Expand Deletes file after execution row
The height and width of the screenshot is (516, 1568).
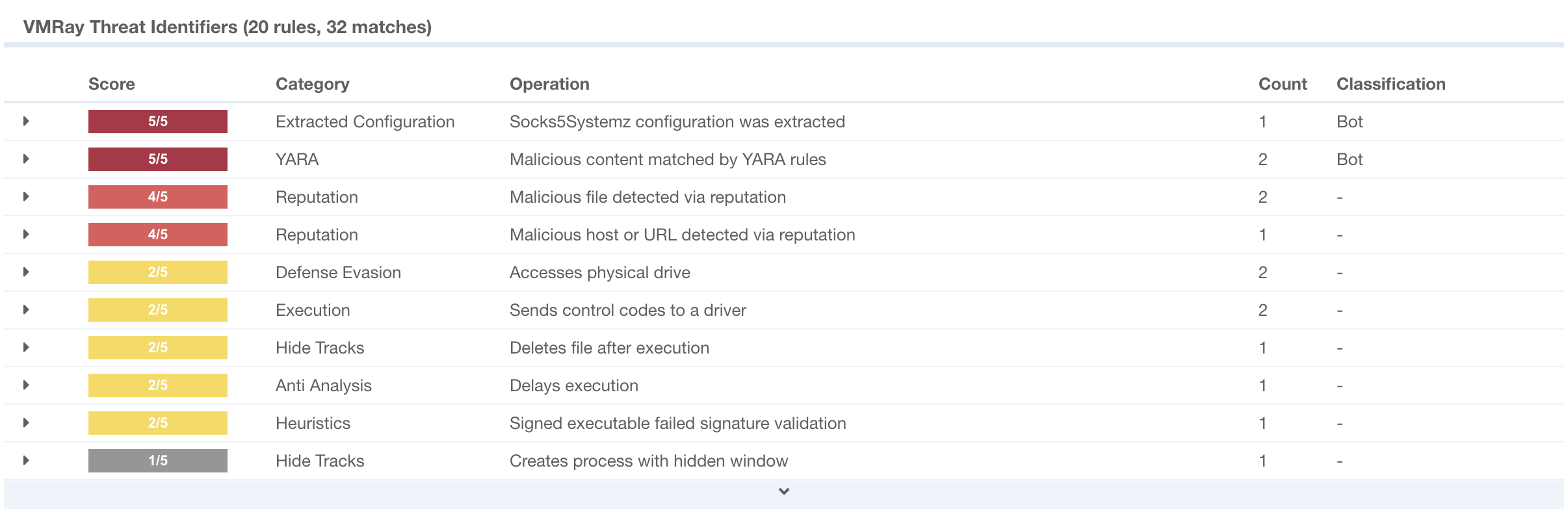26,348
